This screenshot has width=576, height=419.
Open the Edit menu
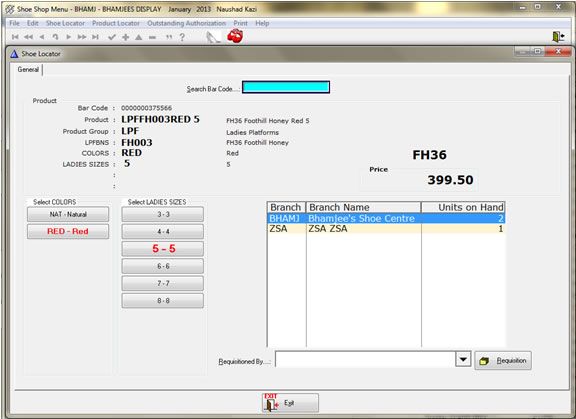point(32,23)
